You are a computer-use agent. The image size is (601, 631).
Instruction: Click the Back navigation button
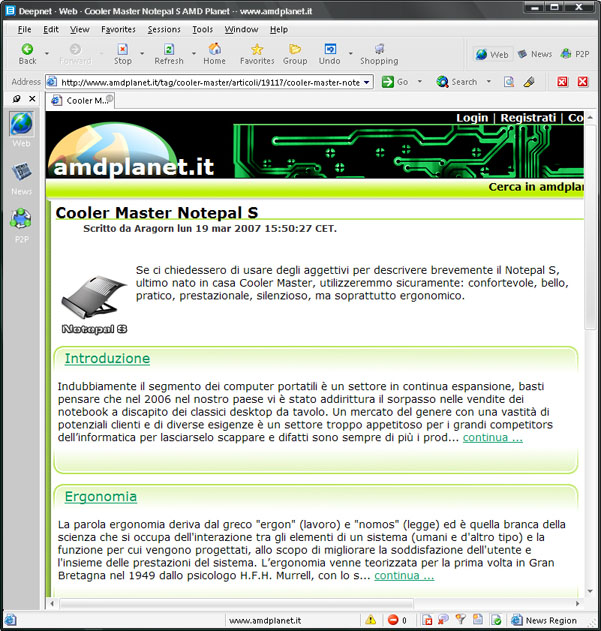pyautogui.click(x=27, y=54)
